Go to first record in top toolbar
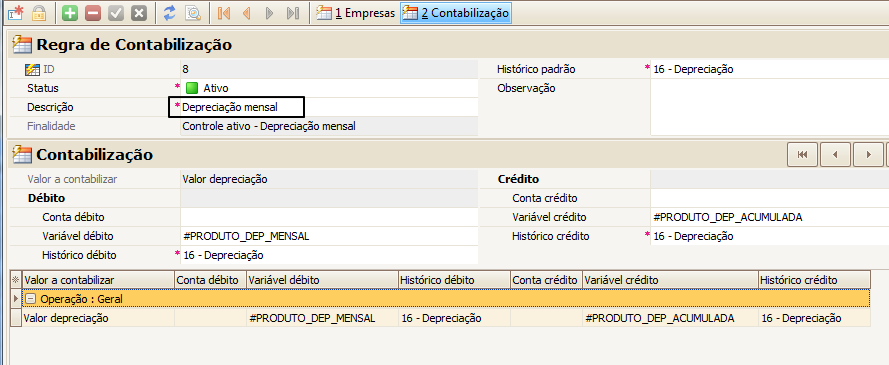Image resolution: width=889 pixels, height=365 pixels. pyautogui.click(x=225, y=12)
